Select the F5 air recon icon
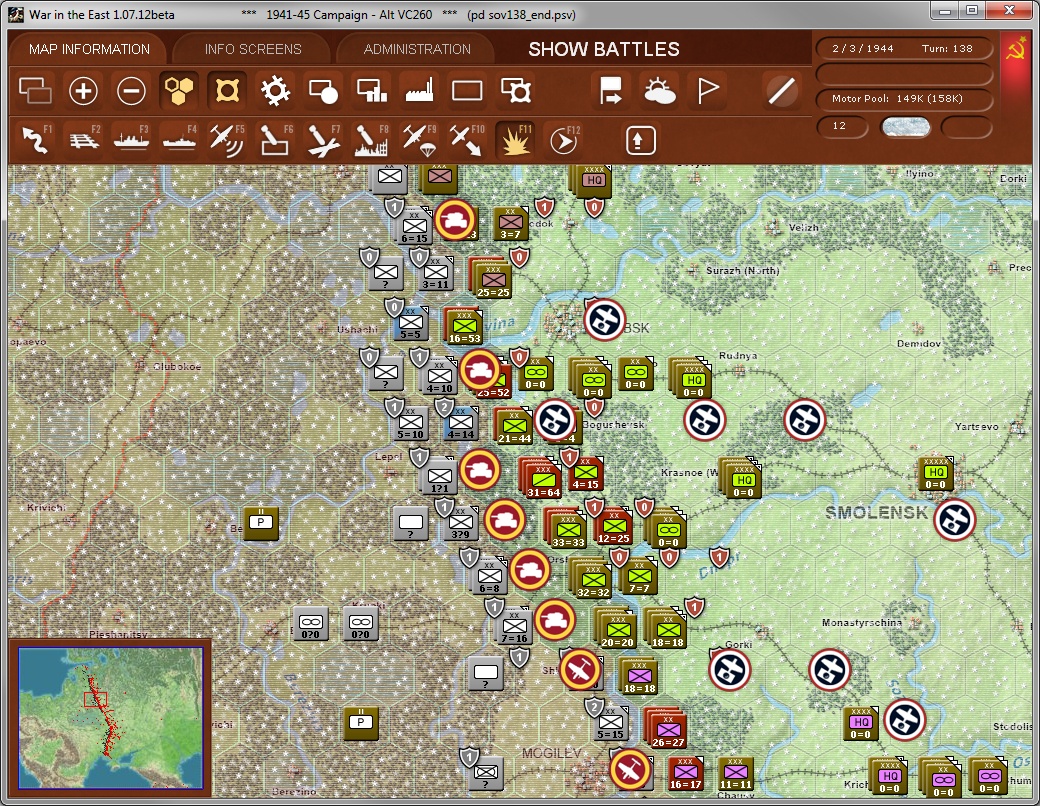 click(x=227, y=140)
